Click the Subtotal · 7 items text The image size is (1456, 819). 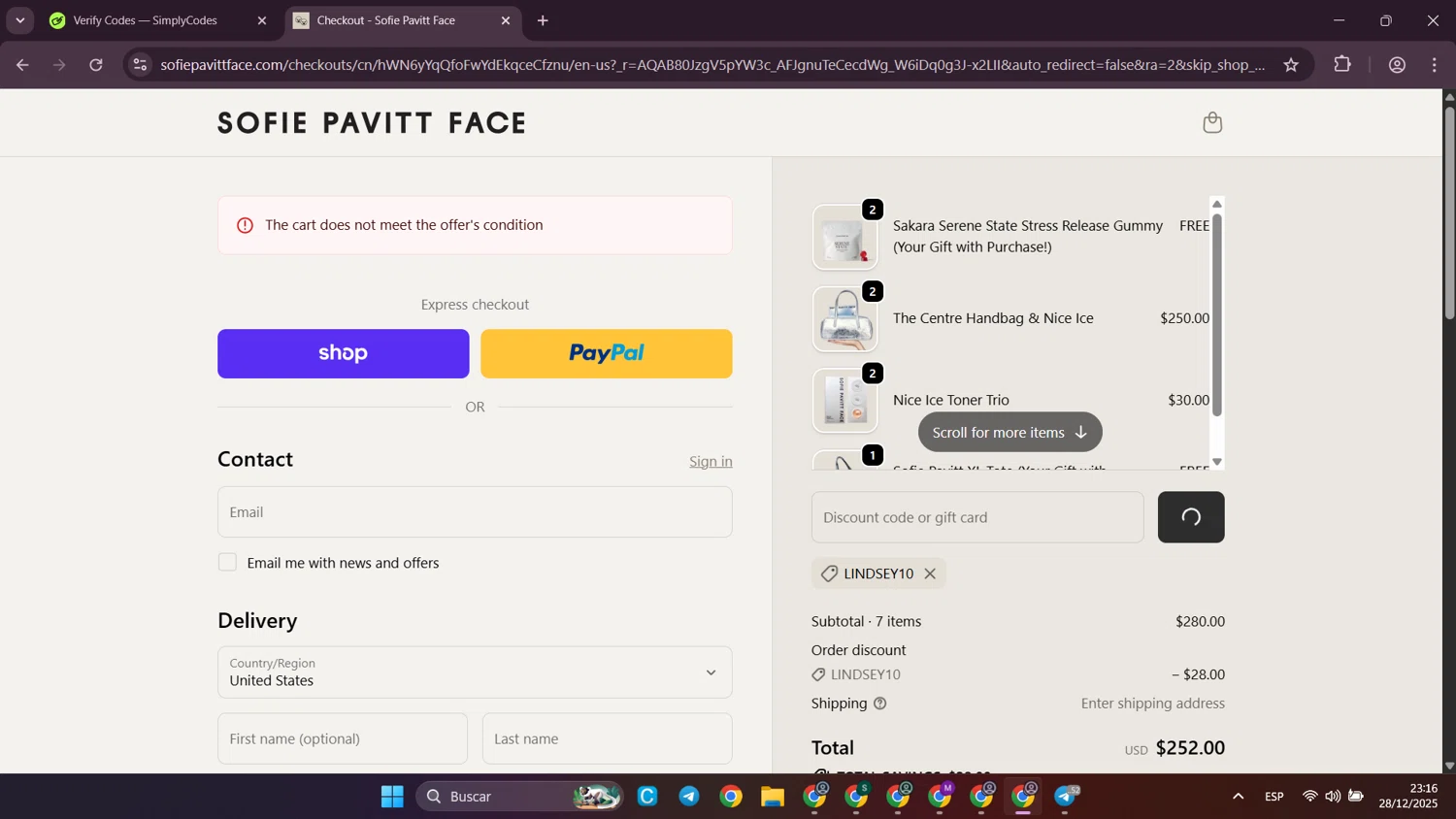[x=866, y=621]
